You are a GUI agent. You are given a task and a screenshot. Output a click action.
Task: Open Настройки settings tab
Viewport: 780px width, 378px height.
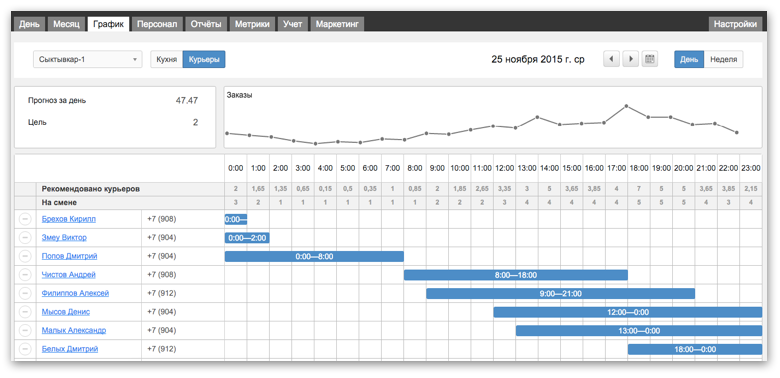point(735,24)
